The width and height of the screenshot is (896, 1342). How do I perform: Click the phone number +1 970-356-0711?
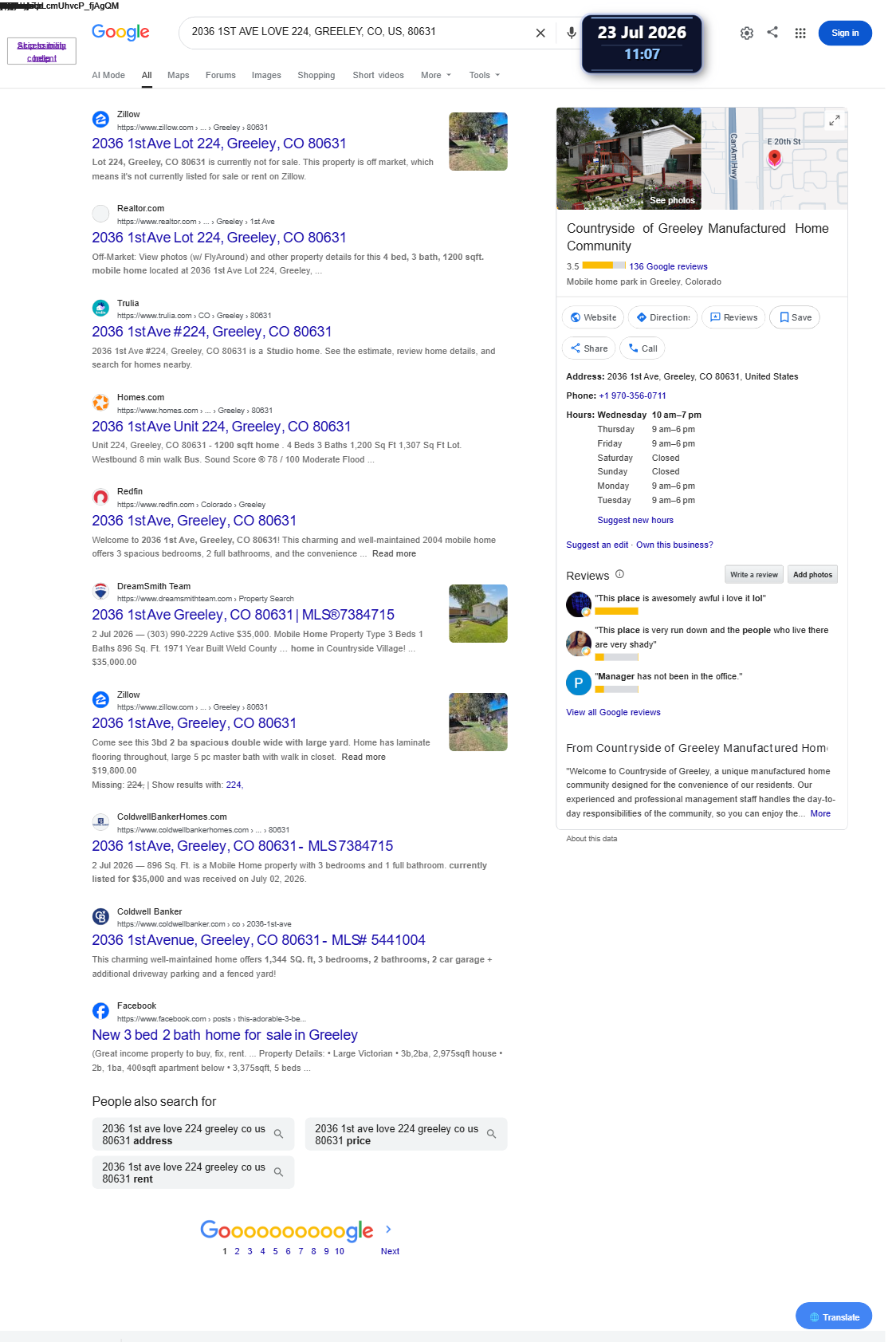coord(633,396)
